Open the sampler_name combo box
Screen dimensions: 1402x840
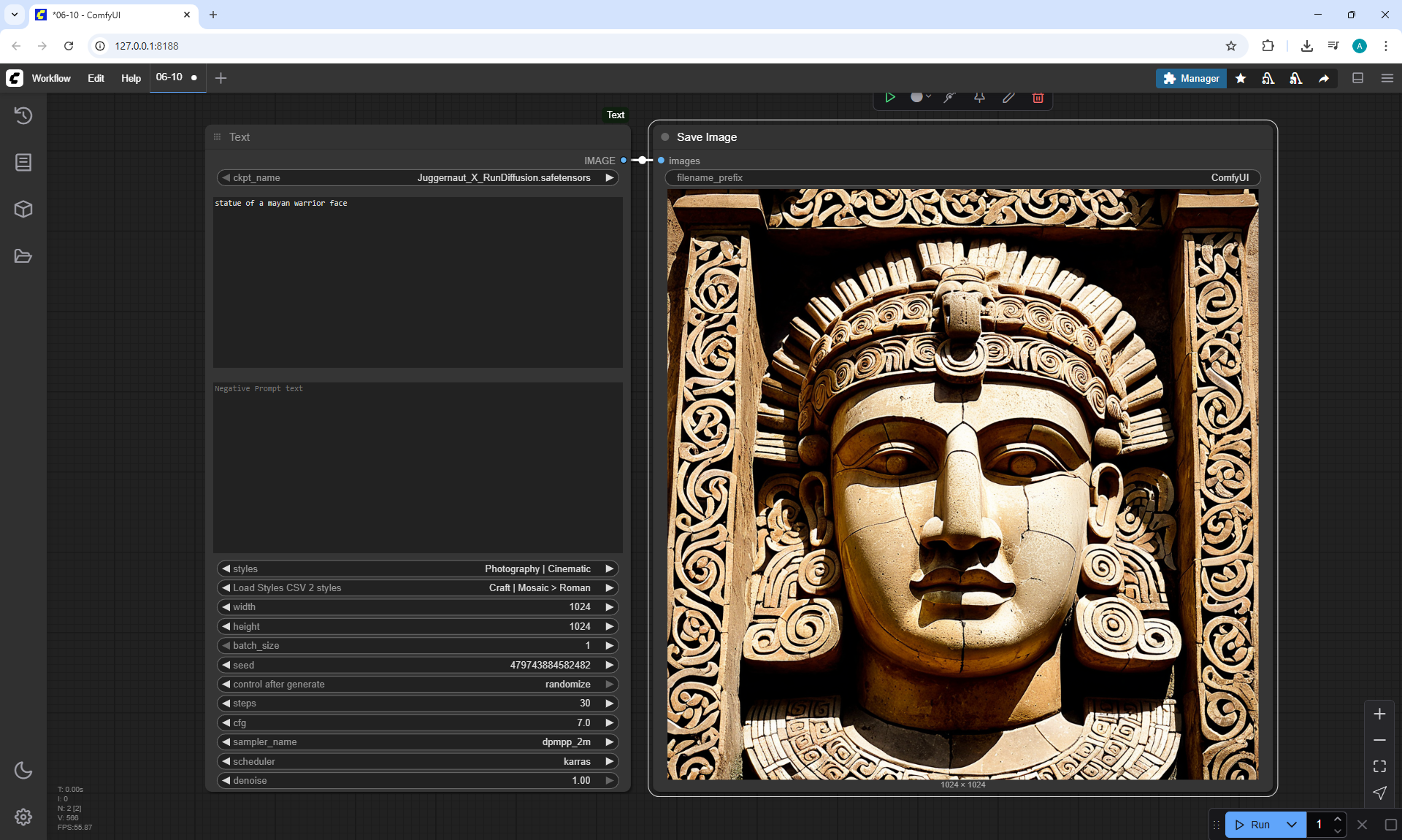(418, 742)
